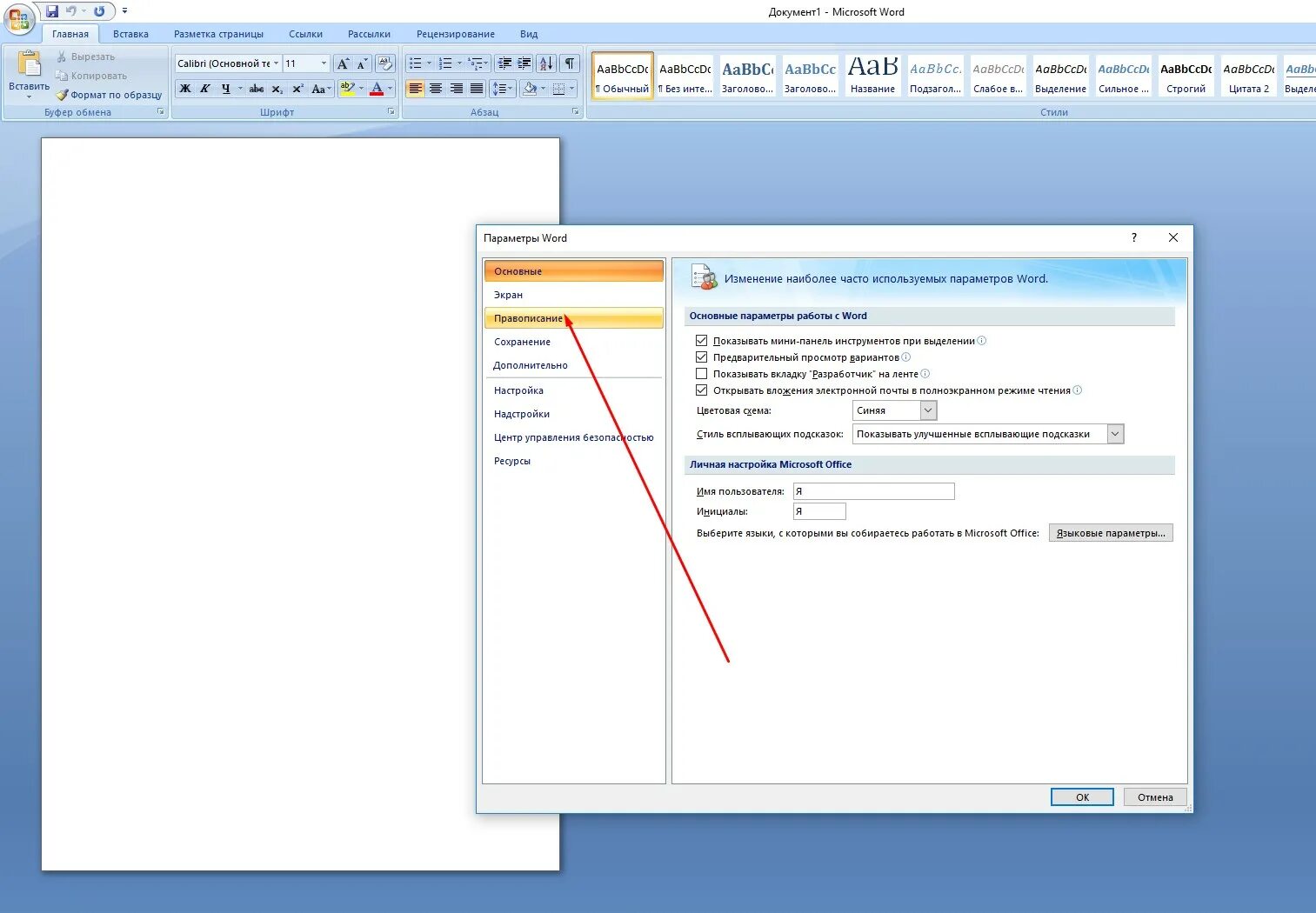Viewport: 1316px width, 913px height.
Task: Apply superscript formatting
Action: [297, 89]
